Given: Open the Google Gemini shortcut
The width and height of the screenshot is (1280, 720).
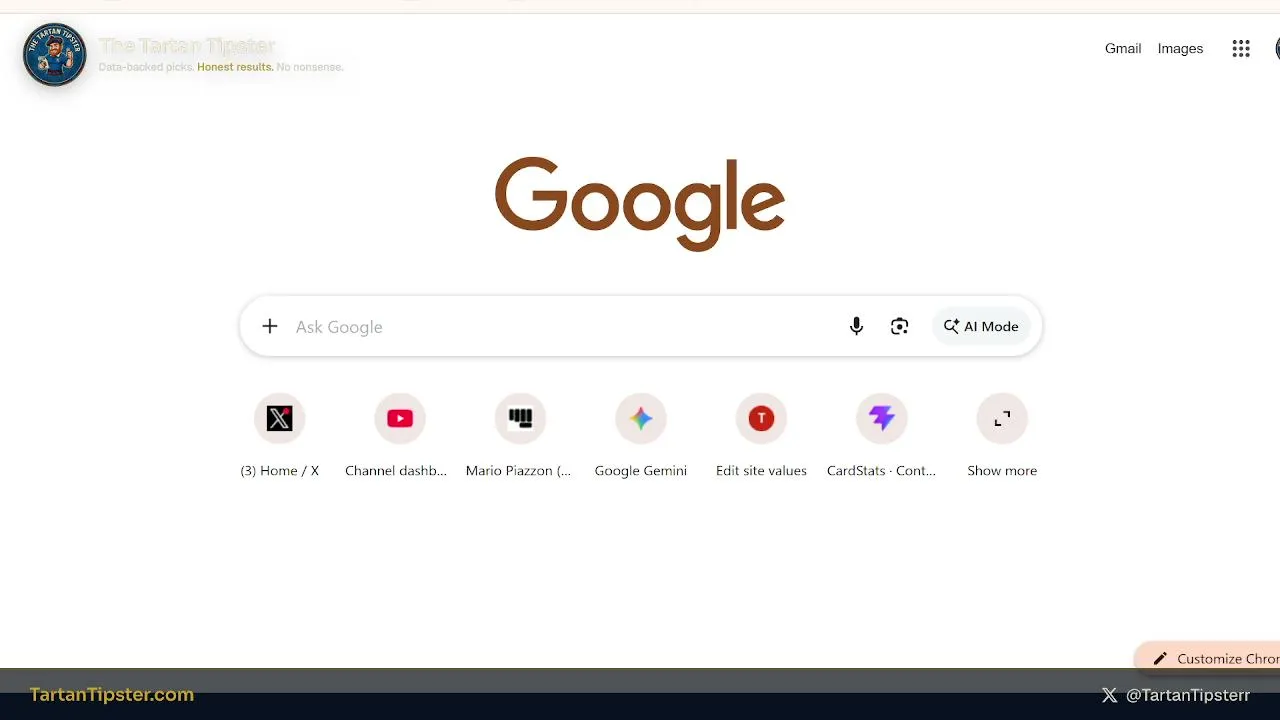Looking at the screenshot, I should 641,418.
